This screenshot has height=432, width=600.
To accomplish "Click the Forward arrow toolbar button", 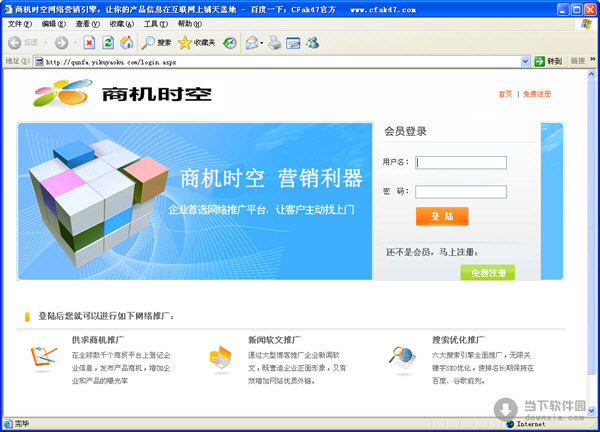I will 61,42.
